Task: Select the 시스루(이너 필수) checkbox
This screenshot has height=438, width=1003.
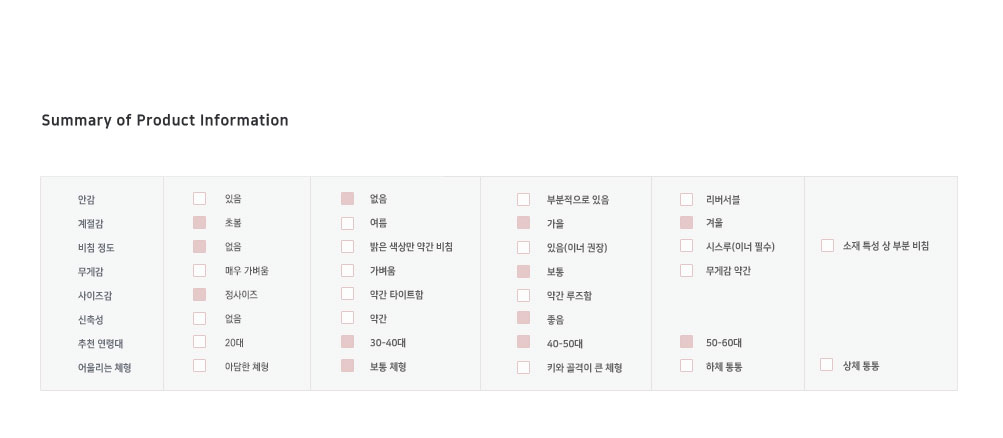Action: click(x=686, y=246)
